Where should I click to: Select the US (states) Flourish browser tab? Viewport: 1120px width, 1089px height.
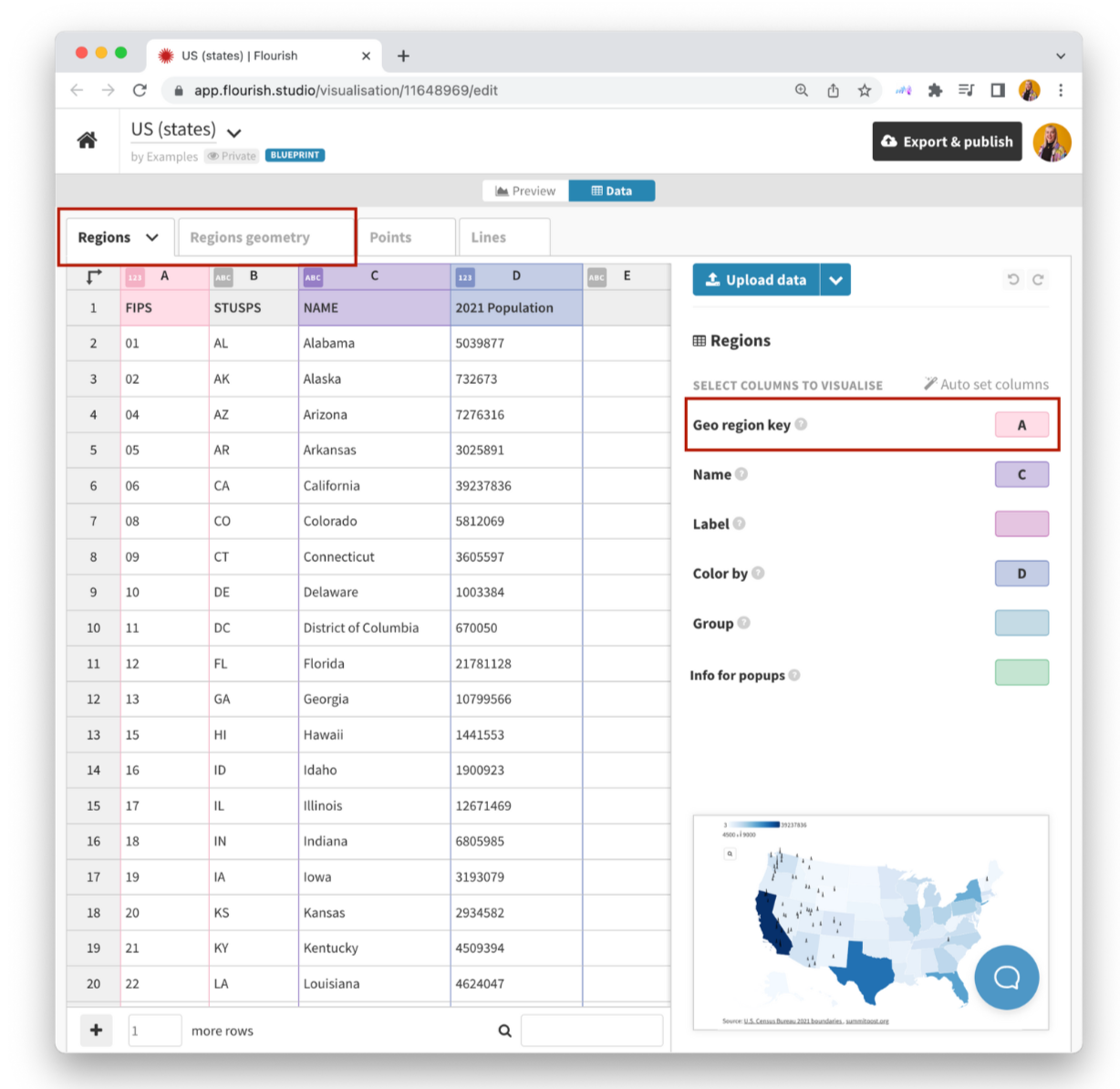tap(264, 56)
